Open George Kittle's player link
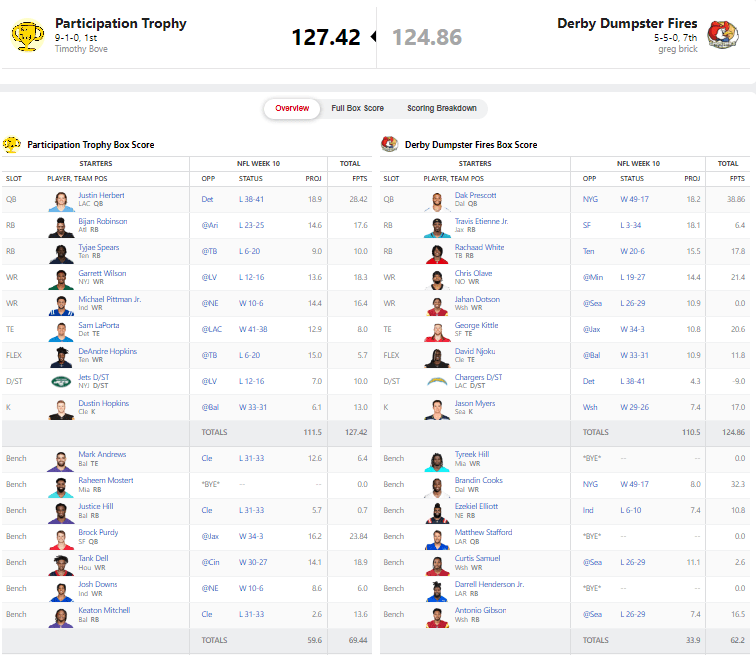The width and height of the screenshot is (756, 655). pyautogui.click(x=476, y=325)
